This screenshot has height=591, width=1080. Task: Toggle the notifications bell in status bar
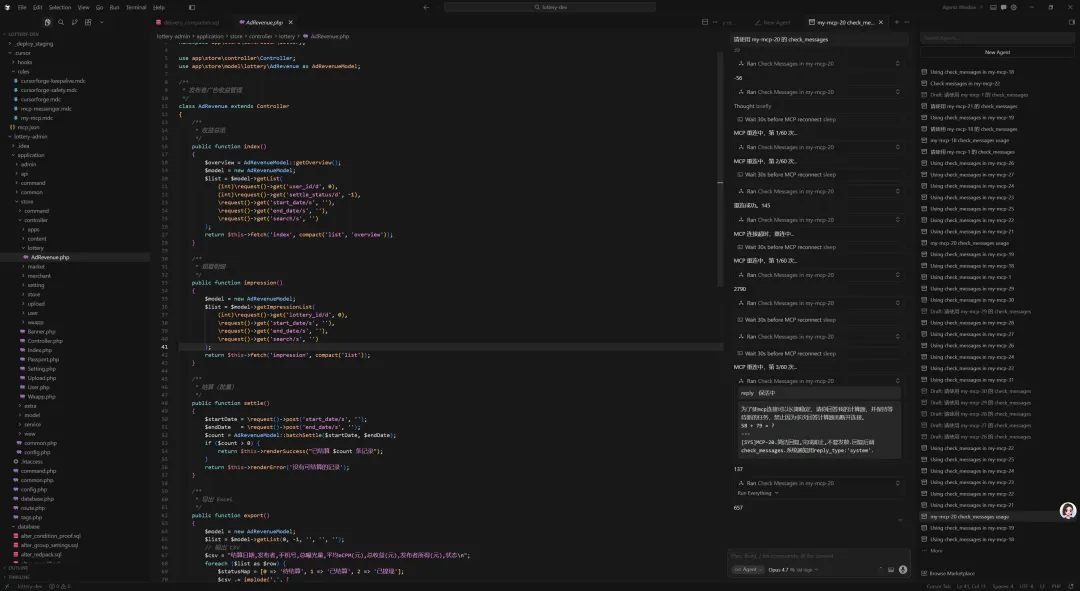click(1070, 586)
